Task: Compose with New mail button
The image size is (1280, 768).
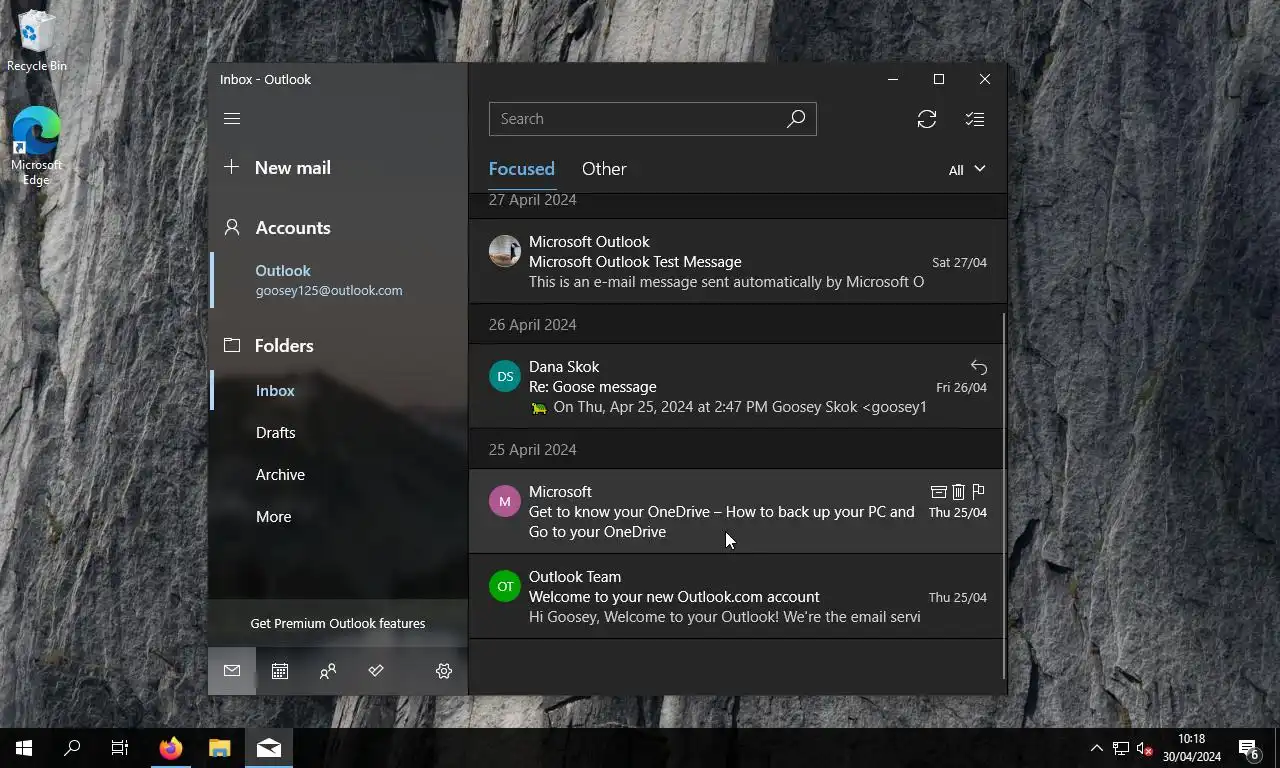Action: pyautogui.click(x=338, y=167)
